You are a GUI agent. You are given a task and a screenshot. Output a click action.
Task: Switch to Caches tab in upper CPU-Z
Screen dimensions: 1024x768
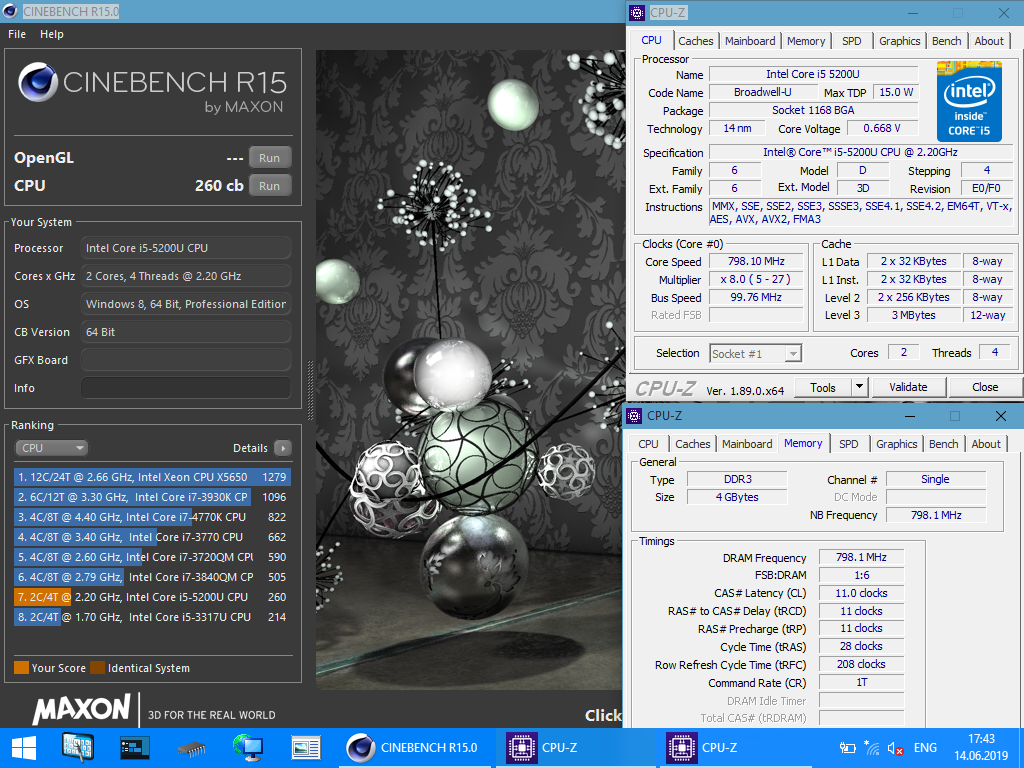tap(696, 40)
